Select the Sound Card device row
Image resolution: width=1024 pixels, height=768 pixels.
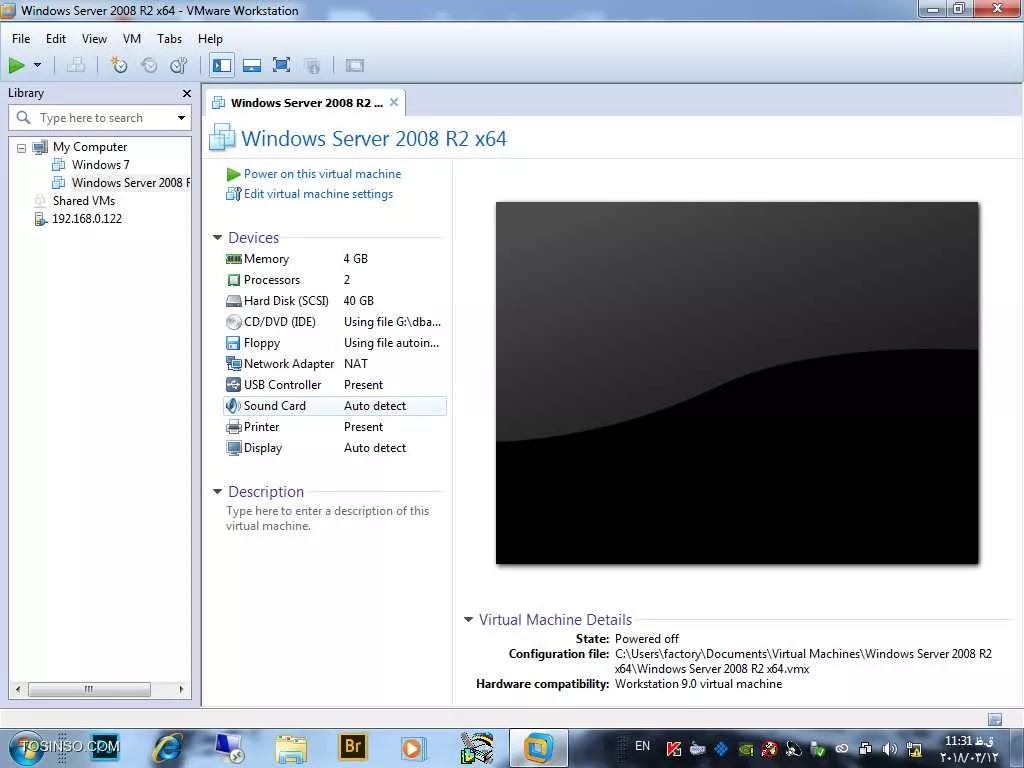click(334, 406)
